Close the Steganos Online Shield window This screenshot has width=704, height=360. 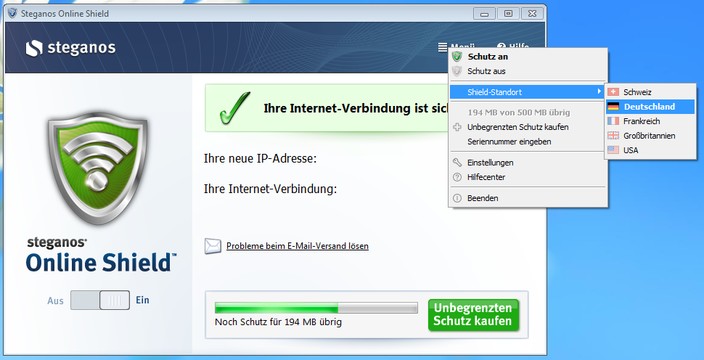tap(532, 13)
